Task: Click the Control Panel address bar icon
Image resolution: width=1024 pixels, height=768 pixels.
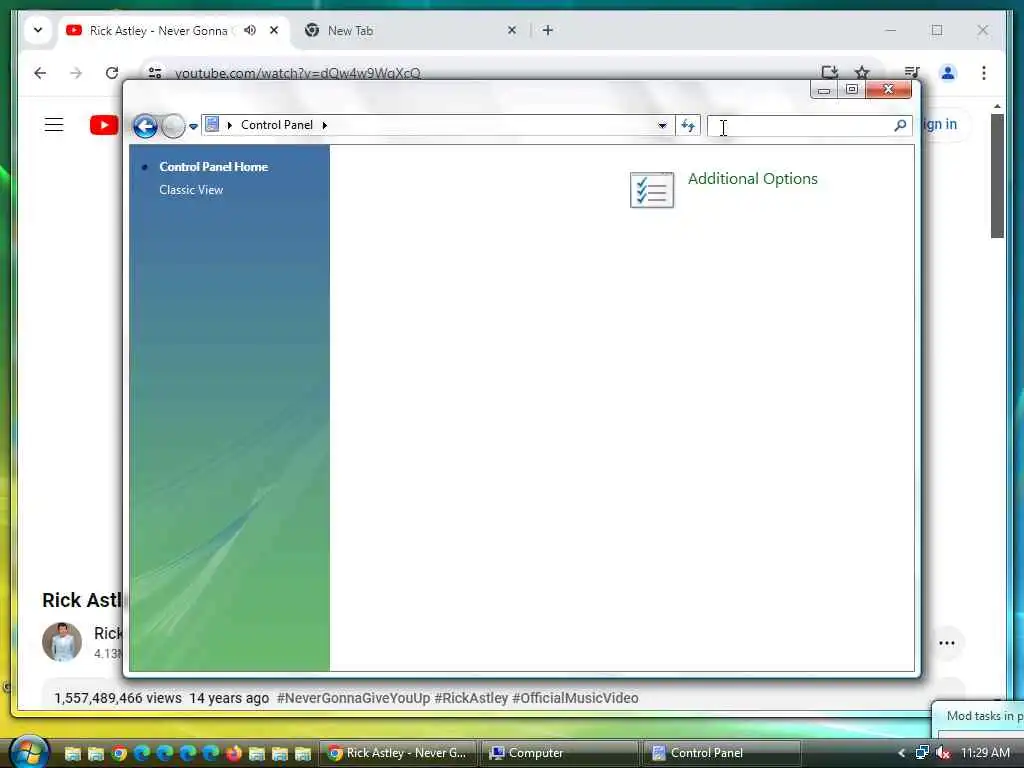Action: (212, 124)
